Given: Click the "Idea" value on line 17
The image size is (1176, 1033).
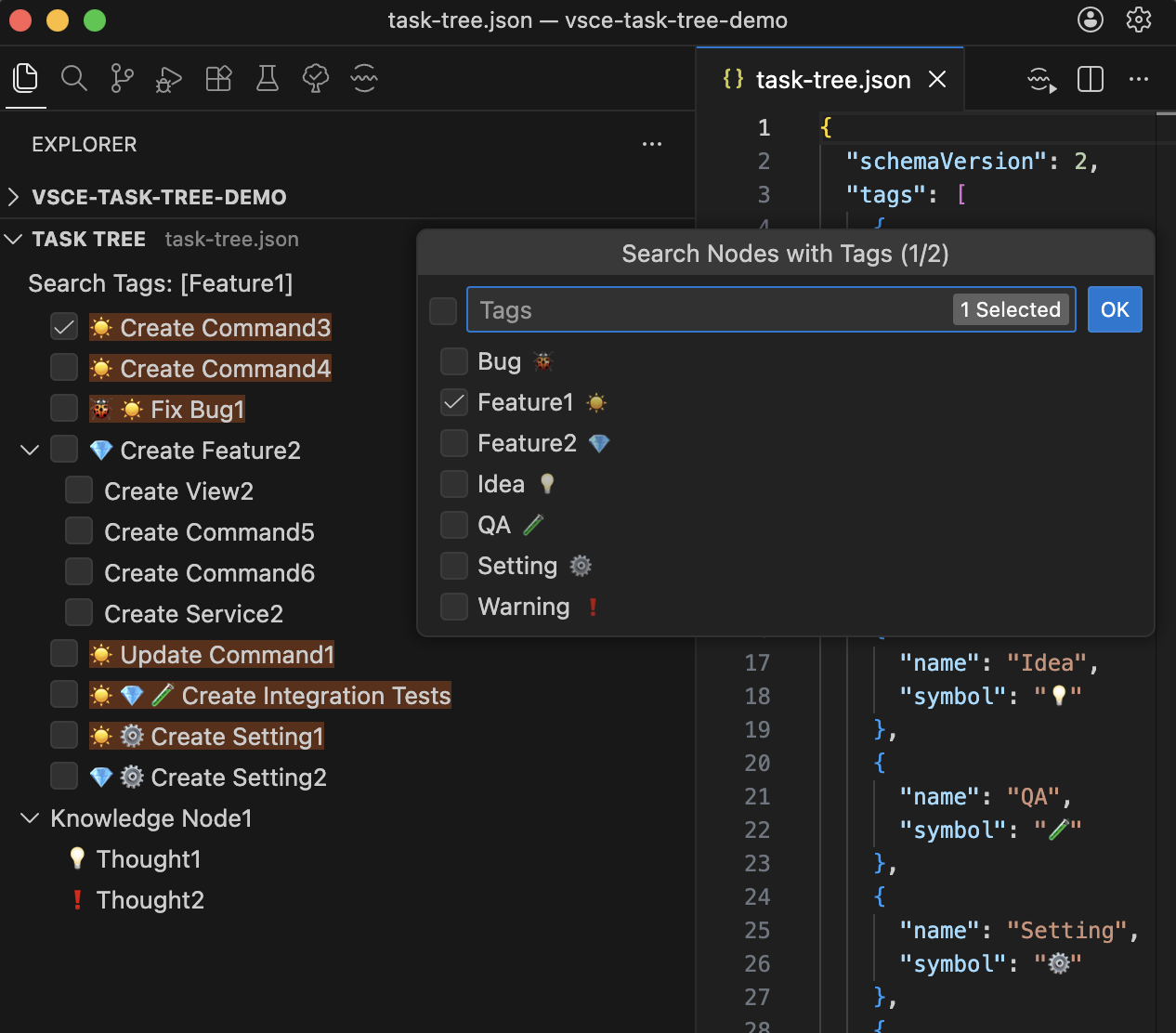Looking at the screenshot, I should 1047,663.
